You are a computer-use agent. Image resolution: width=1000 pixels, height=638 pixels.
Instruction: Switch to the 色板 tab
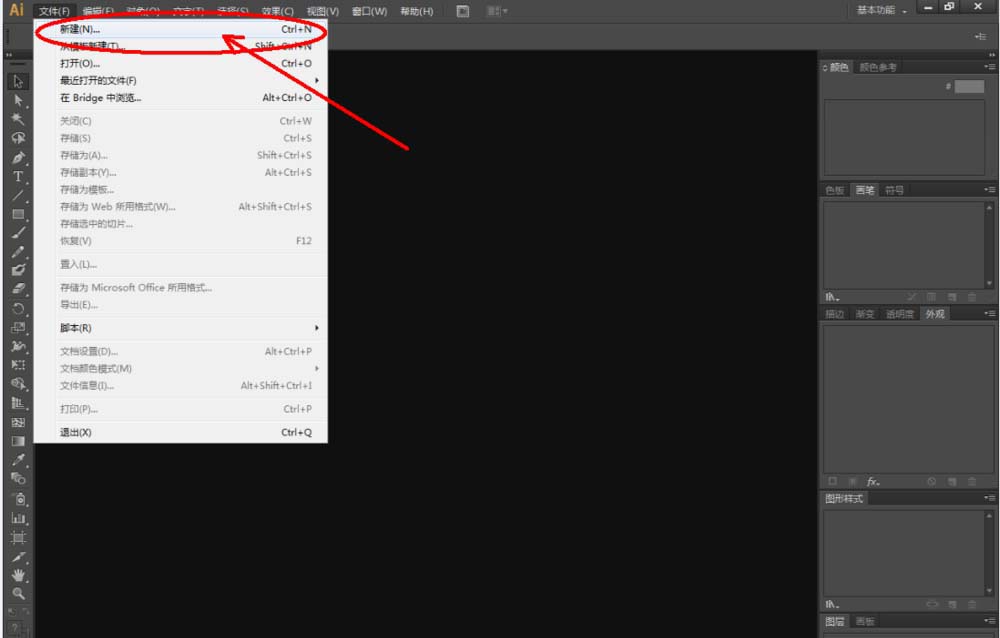(835, 190)
